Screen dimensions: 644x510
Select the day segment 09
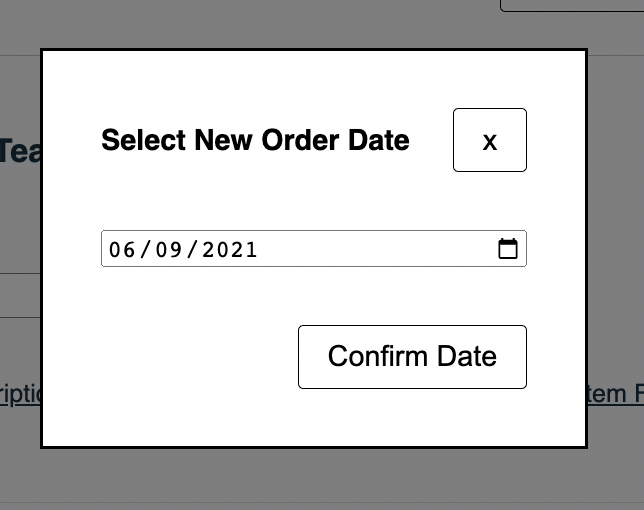169,249
